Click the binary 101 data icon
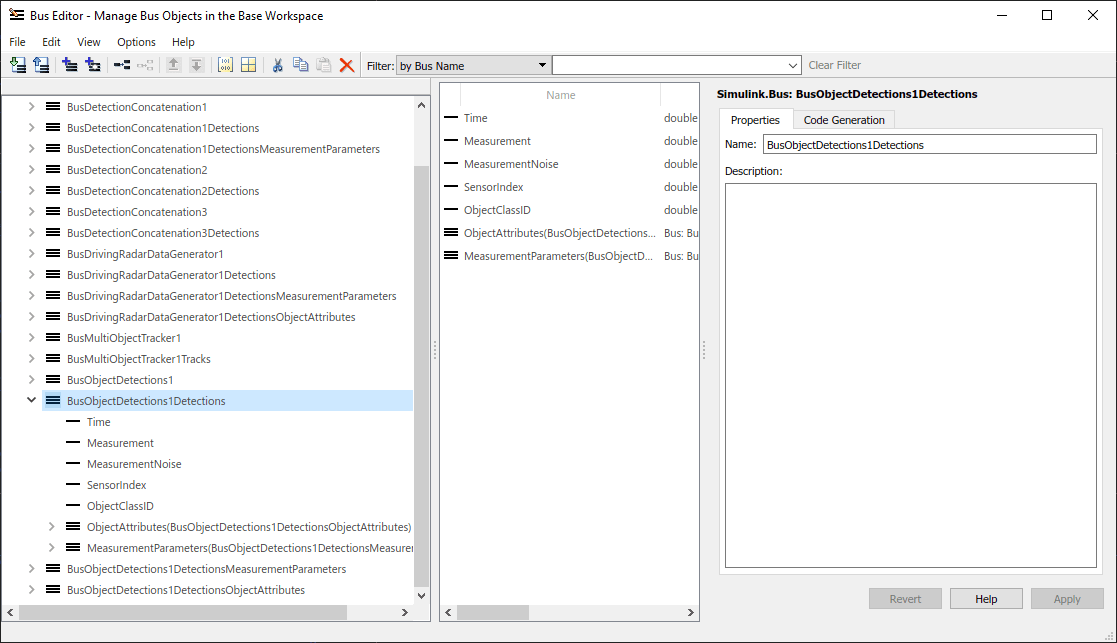This screenshot has height=643, width=1117. coord(225,66)
